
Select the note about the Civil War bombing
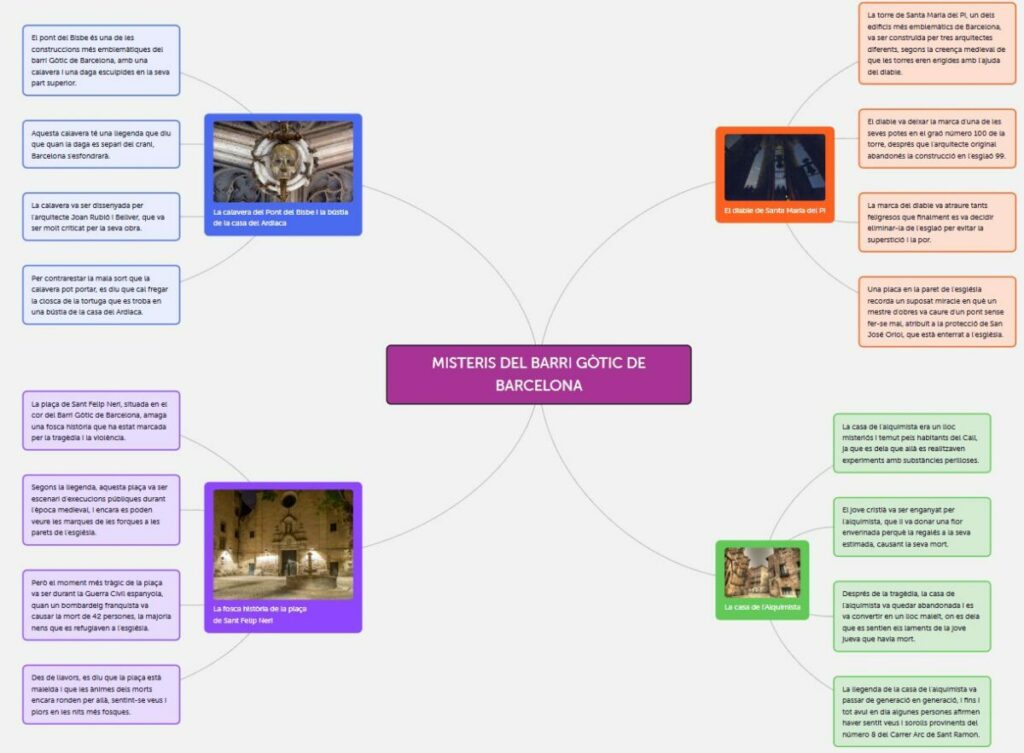click(101, 605)
